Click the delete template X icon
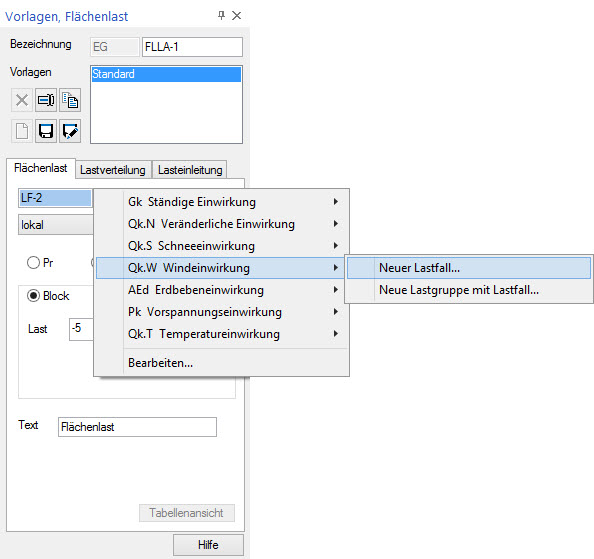The height and width of the screenshot is (559, 594). click(22, 100)
